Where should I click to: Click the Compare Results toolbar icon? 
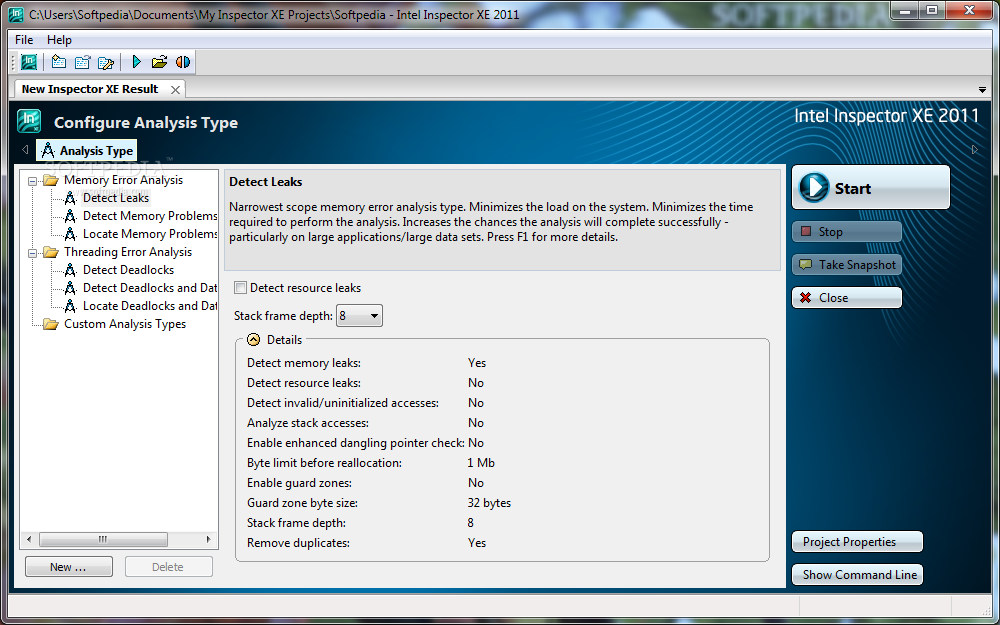(x=183, y=62)
